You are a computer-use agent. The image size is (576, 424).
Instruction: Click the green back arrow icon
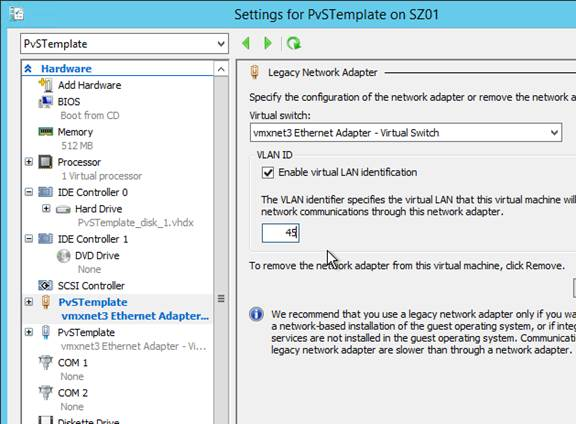(246, 43)
